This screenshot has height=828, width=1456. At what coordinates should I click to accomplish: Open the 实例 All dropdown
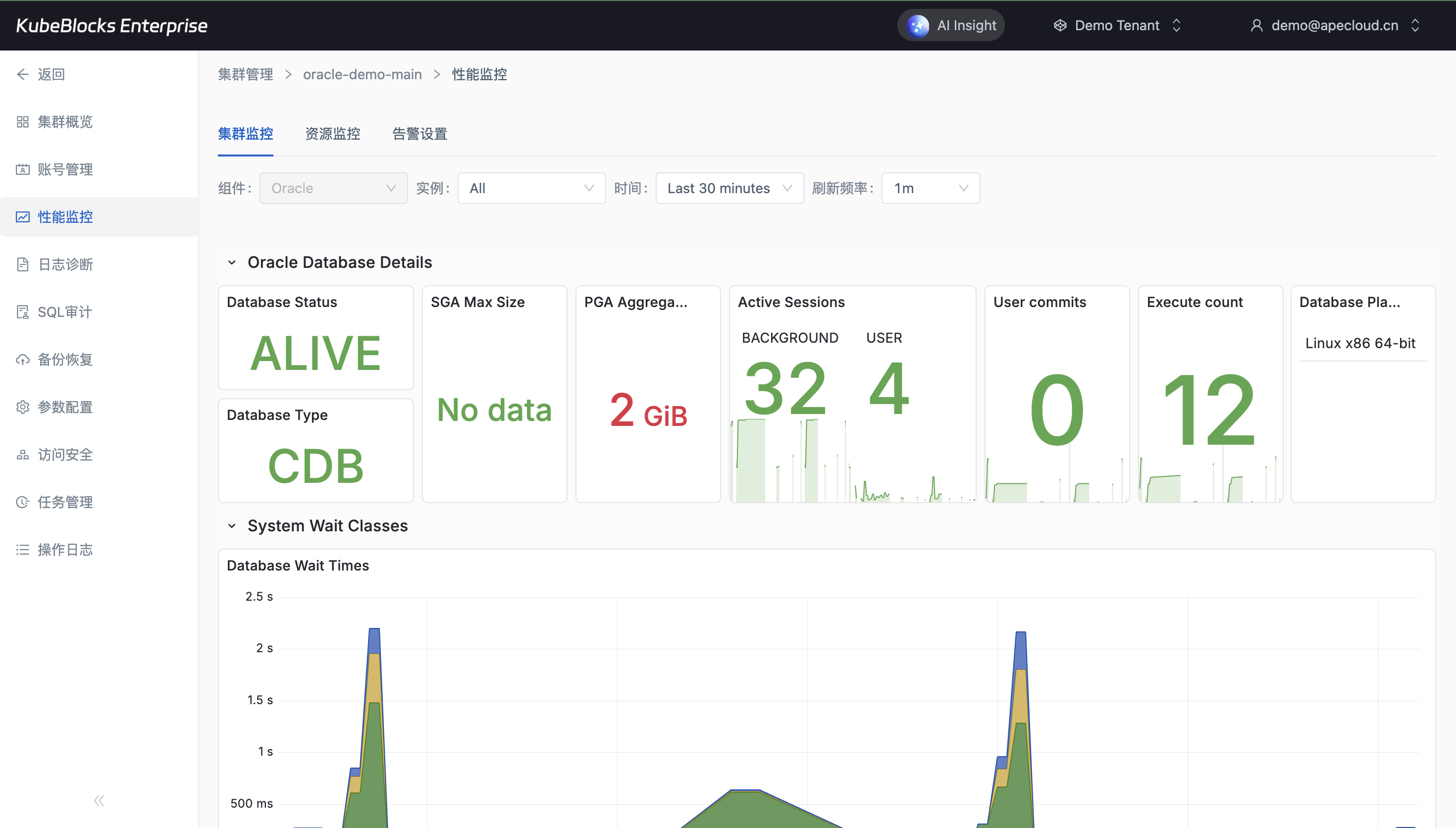tap(531, 188)
